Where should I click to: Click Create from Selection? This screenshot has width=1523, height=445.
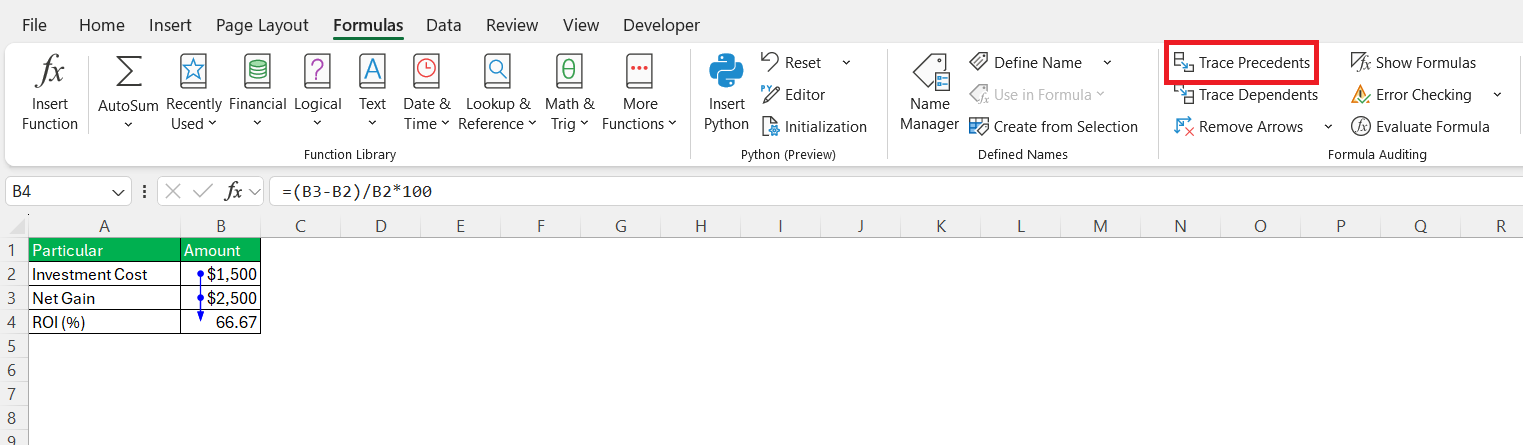click(1053, 127)
